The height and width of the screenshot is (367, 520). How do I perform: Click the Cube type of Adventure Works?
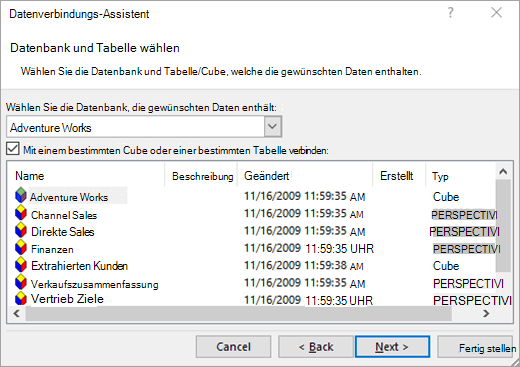[x=446, y=197]
